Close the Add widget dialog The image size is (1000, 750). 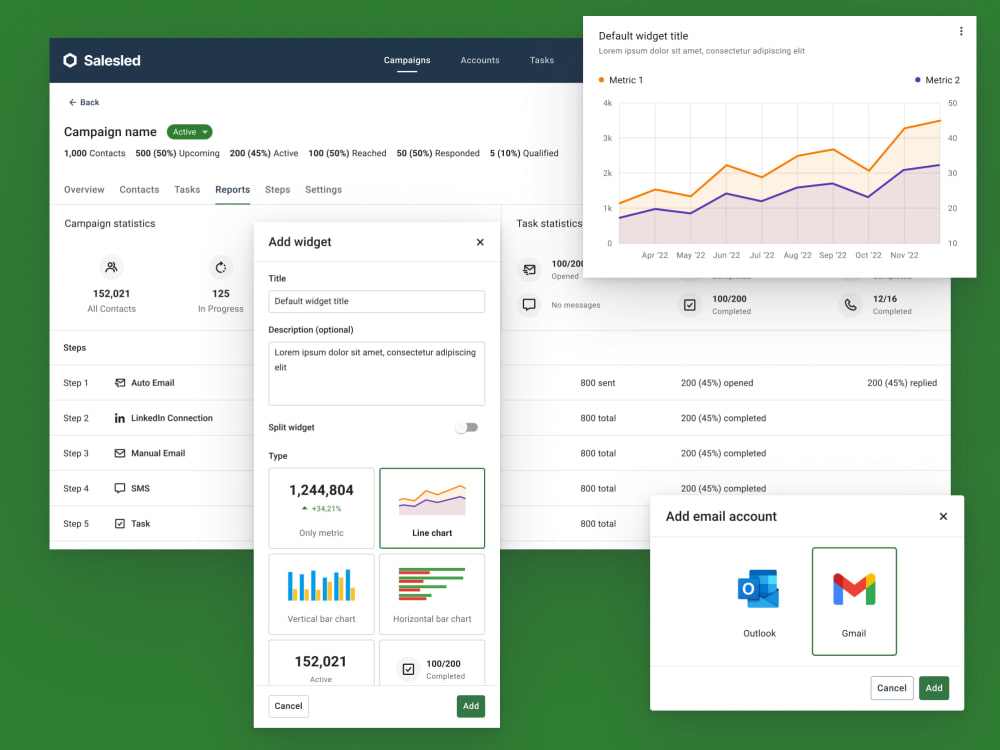pos(480,242)
